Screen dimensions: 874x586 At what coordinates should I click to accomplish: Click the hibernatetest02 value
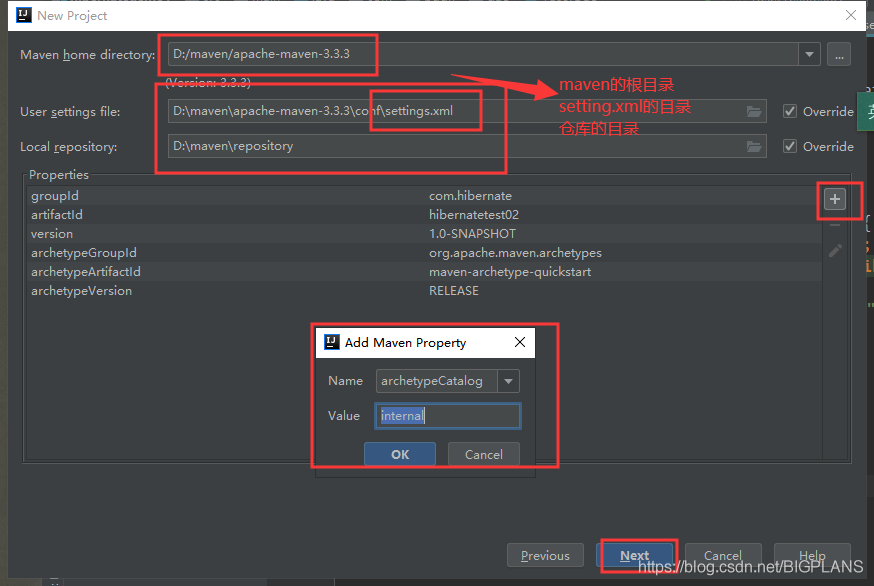point(474,215)
